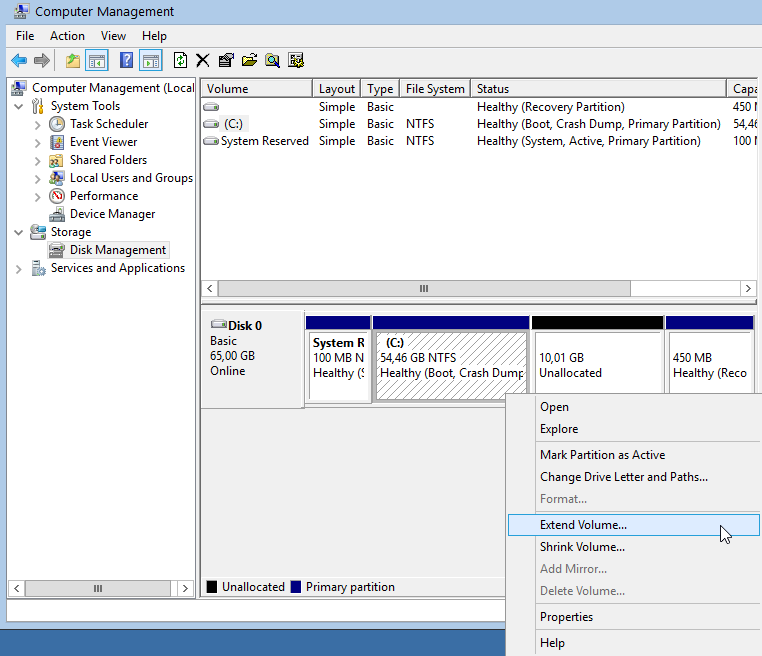Click the blue Help question mark icon
Viewport: 762px width, 656px height.
[127, 60]
